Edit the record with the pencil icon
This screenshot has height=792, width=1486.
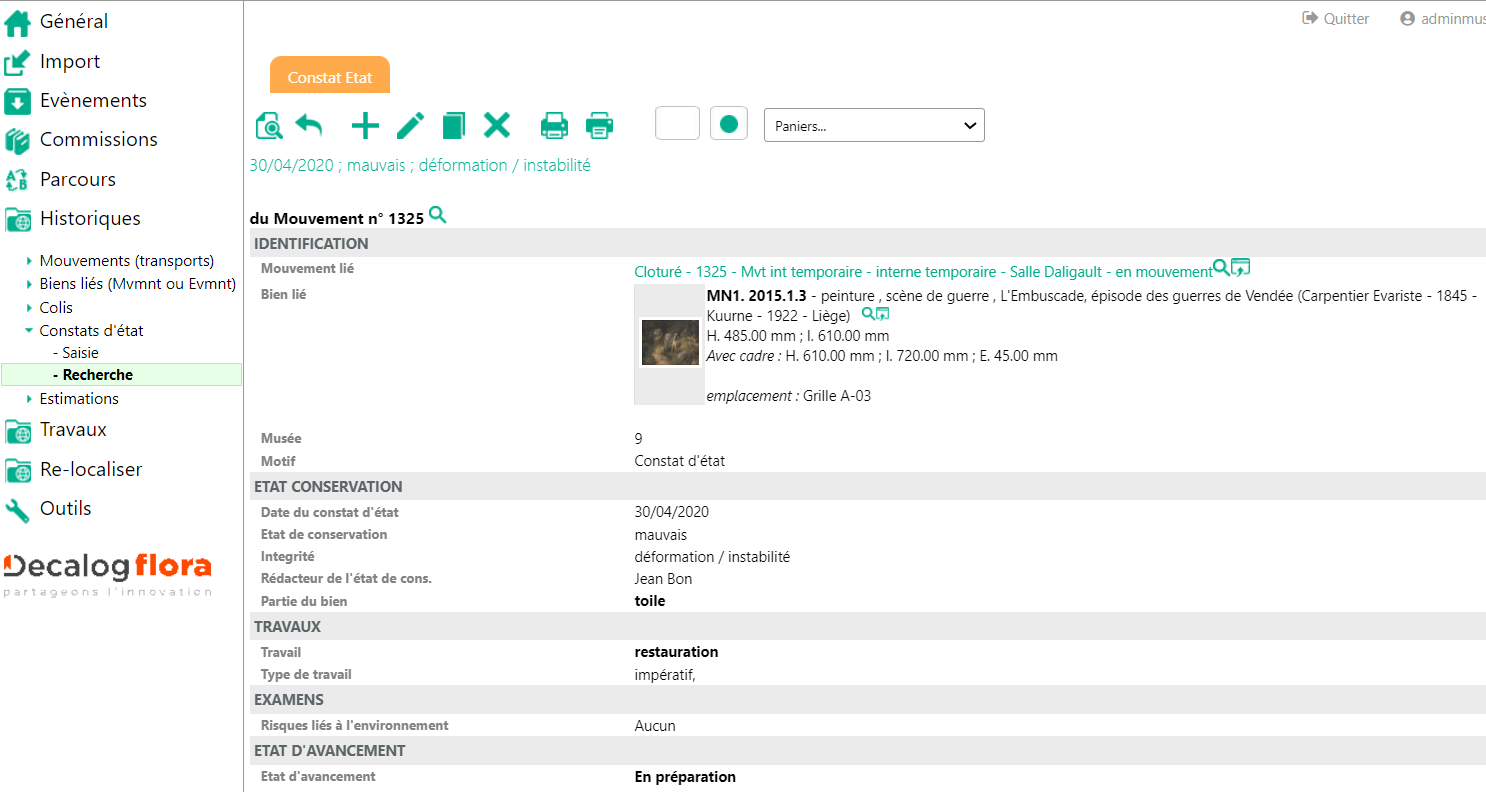coord(410,126)
